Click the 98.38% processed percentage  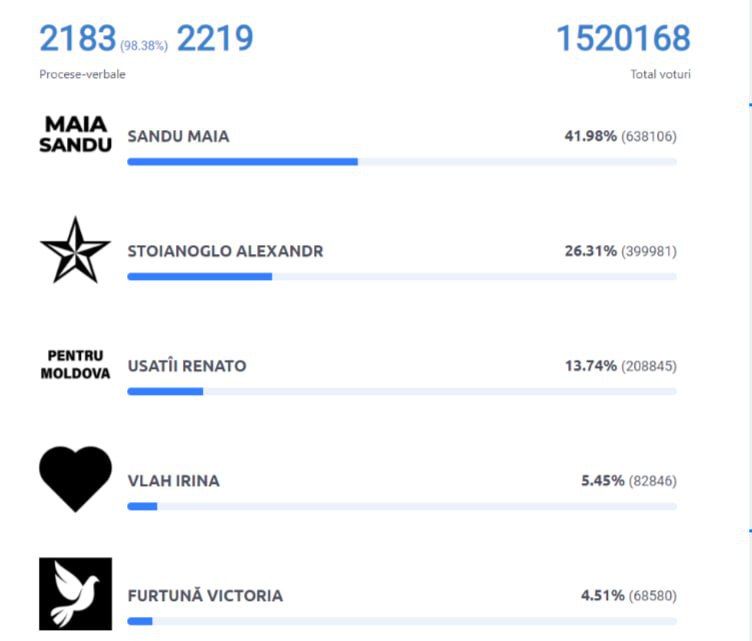point(144,46)
